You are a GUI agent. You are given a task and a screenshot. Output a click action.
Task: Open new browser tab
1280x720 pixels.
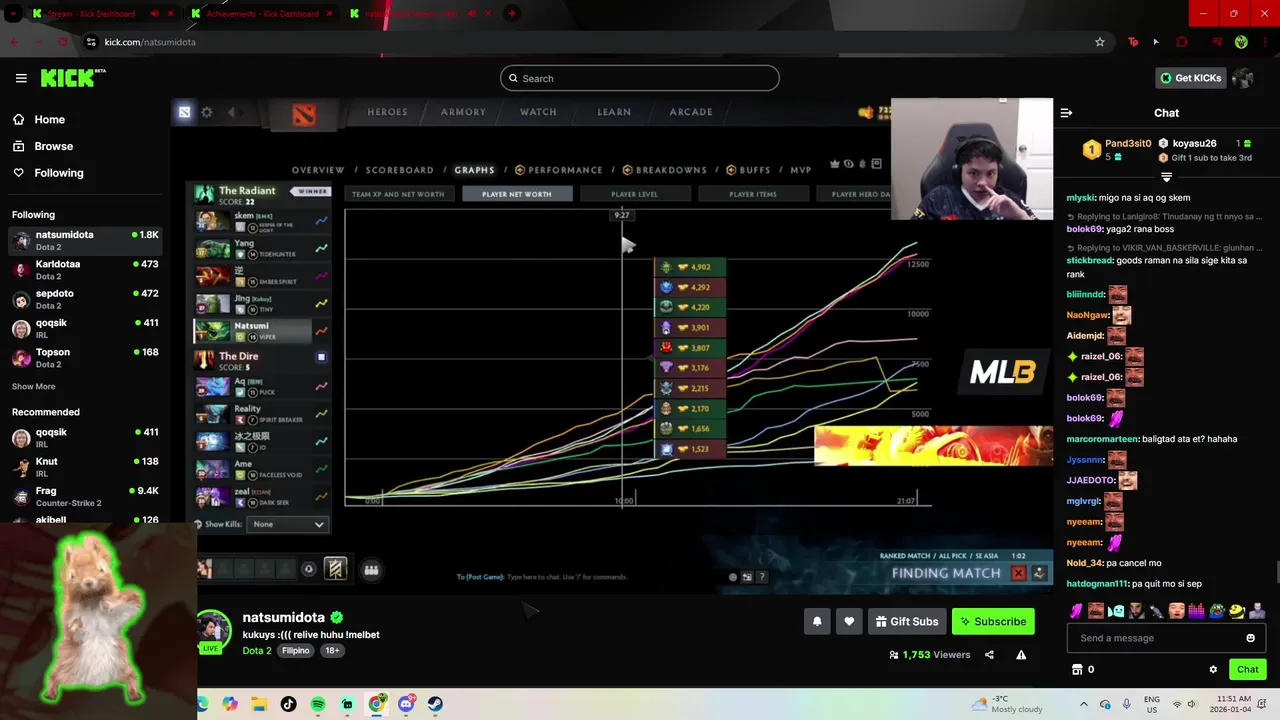[x=512, y=14]
